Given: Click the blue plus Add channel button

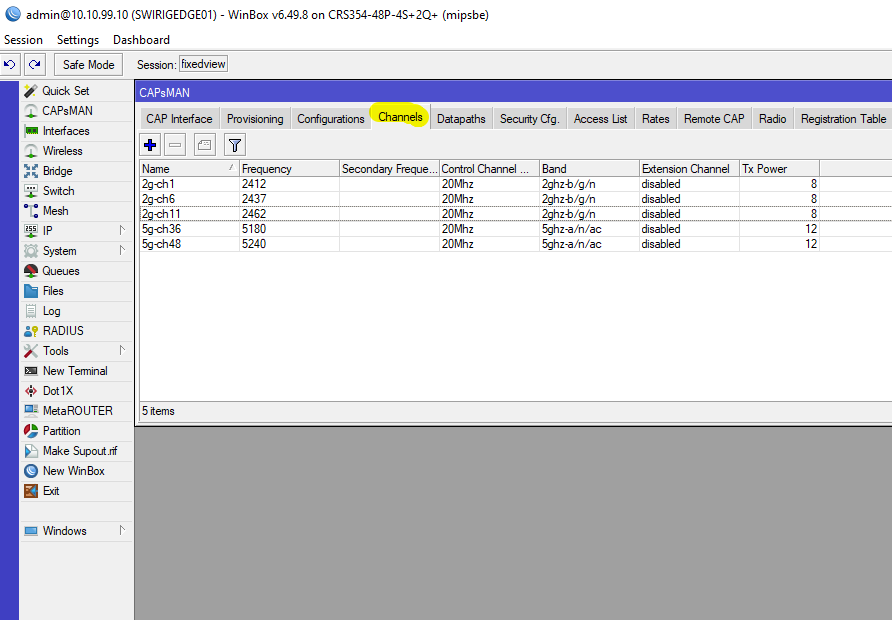Looking at the screenshot, I should pyautogui.click(x=150, y=145).
